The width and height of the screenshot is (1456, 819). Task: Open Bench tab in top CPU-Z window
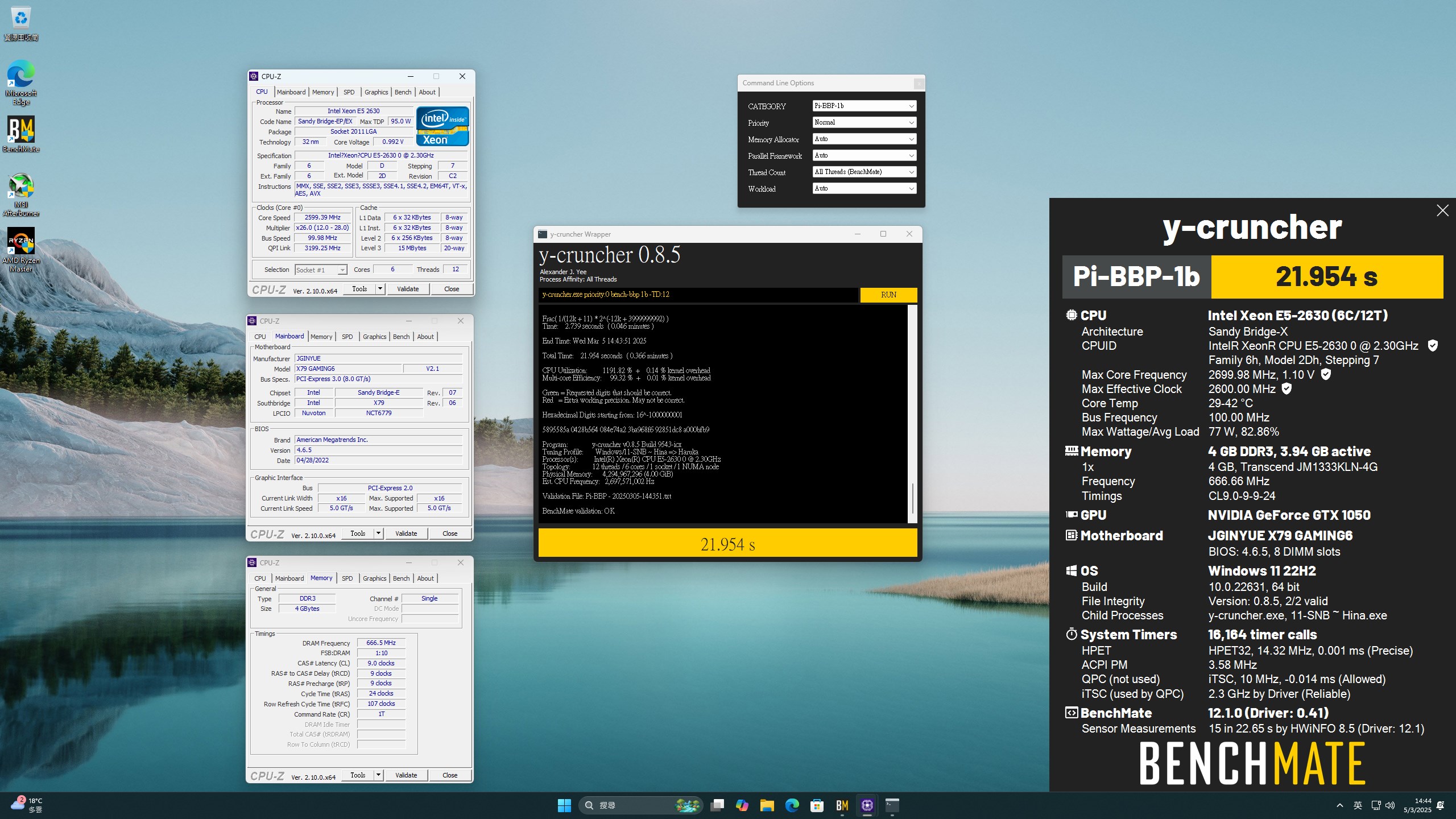click(x=403, y=92)
